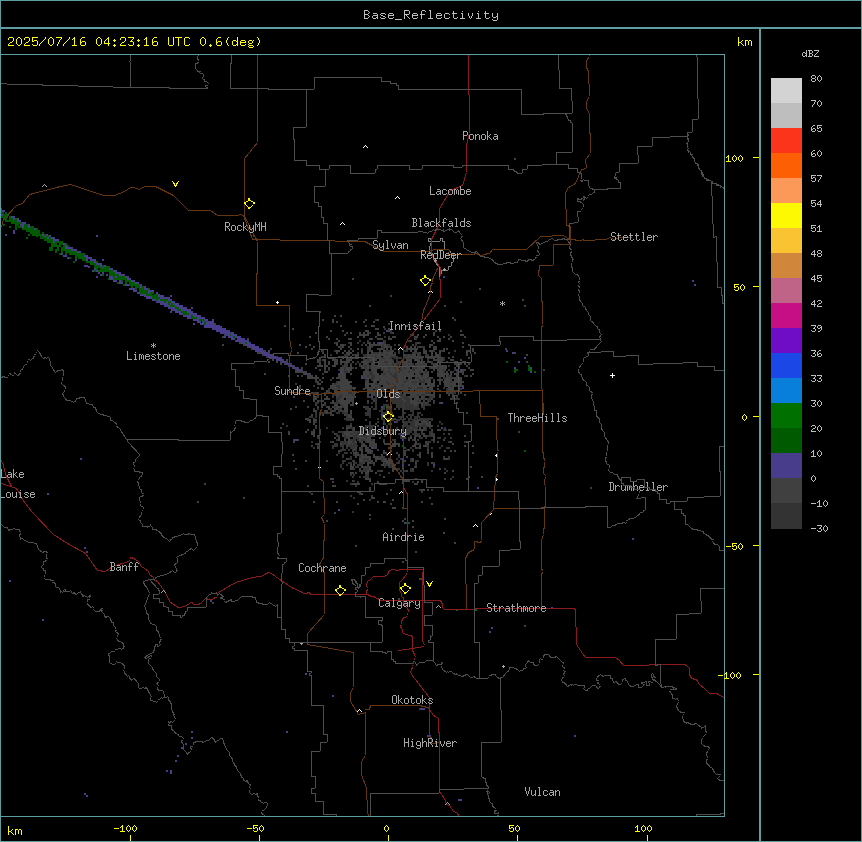Click the 45 value on the dBZ scale
Viewport: 862px width, 842px height.
[816, 279]
